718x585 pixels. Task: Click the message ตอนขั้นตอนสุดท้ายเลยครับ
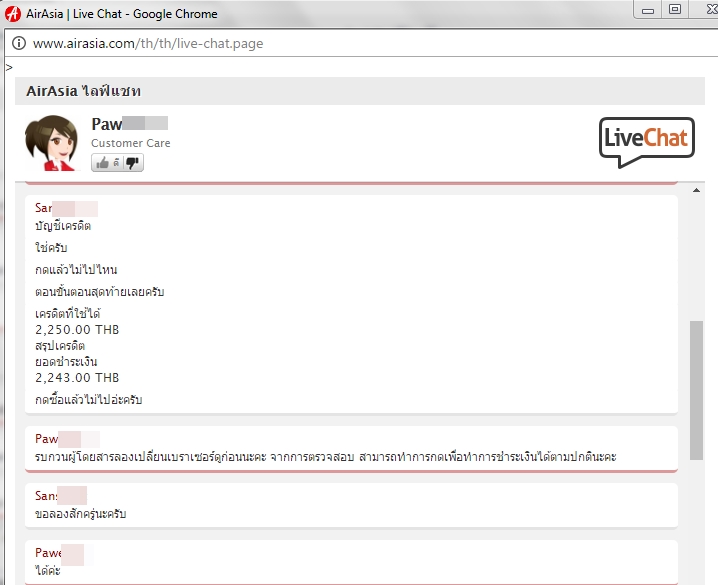pos(99,292)
